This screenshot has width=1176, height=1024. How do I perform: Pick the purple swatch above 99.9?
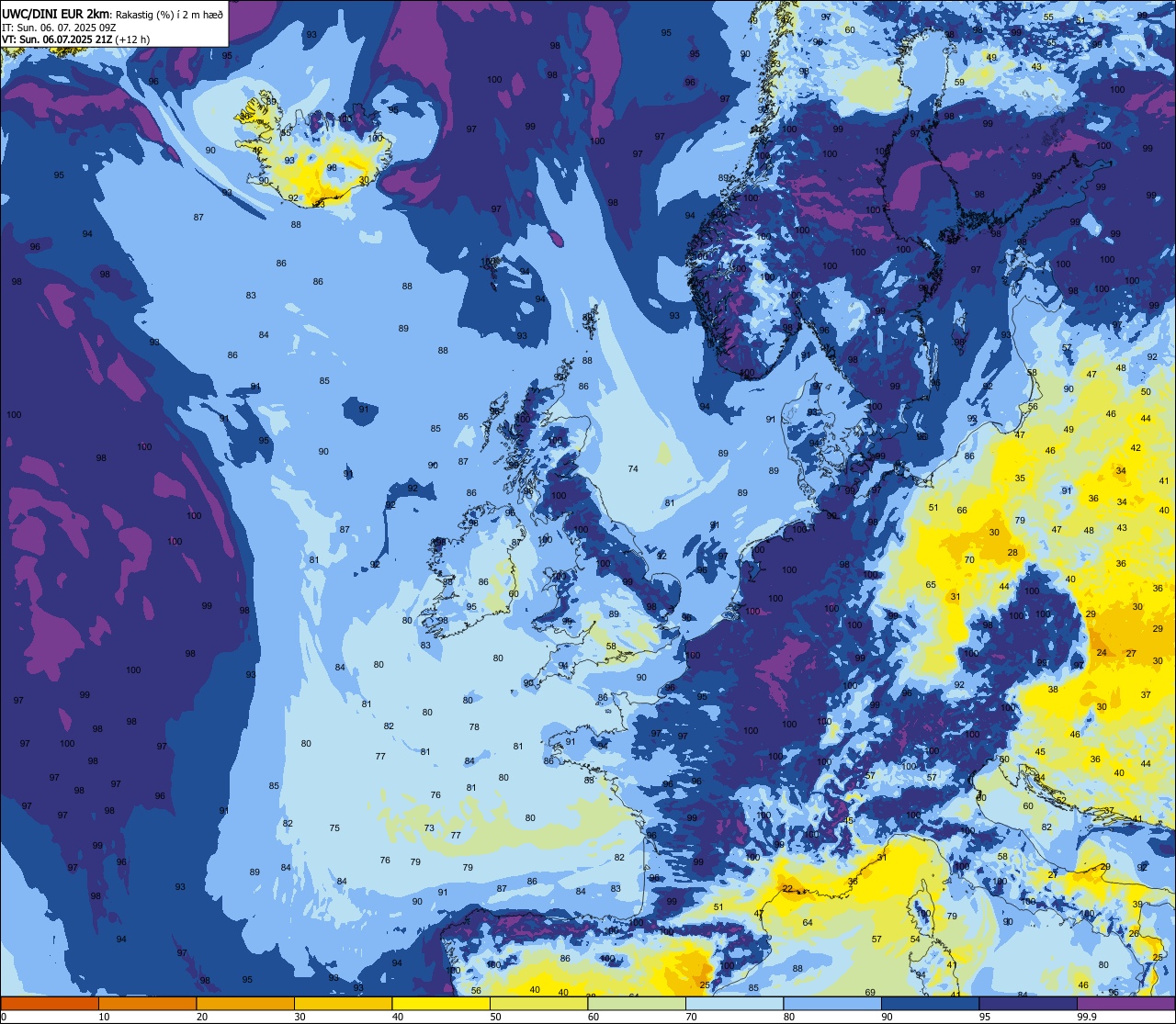click(1126, 1004)
